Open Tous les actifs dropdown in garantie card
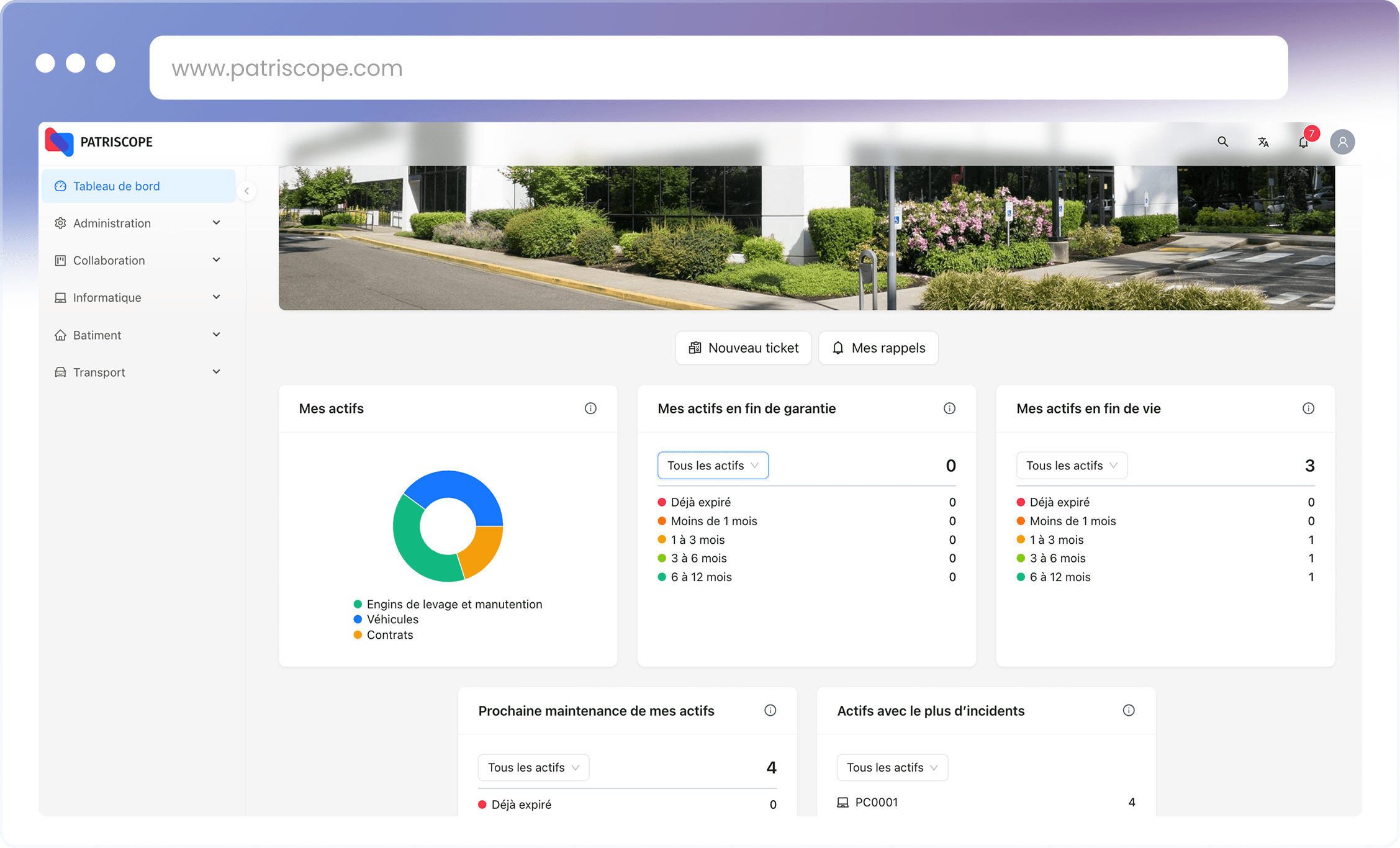This screenshot has width=1400, height=848. 713,466
